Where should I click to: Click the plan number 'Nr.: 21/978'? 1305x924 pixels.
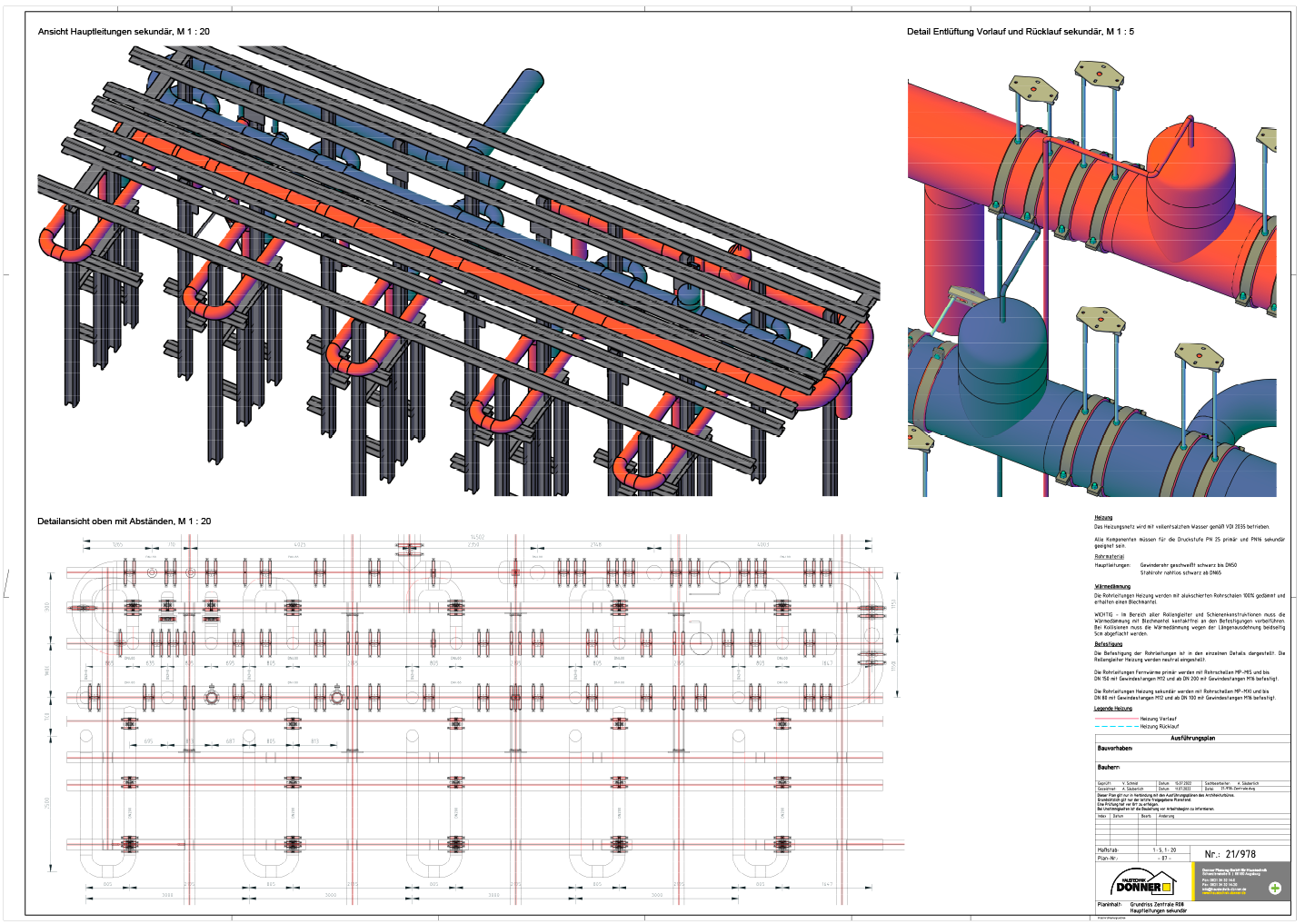[x=1230, y=854]
